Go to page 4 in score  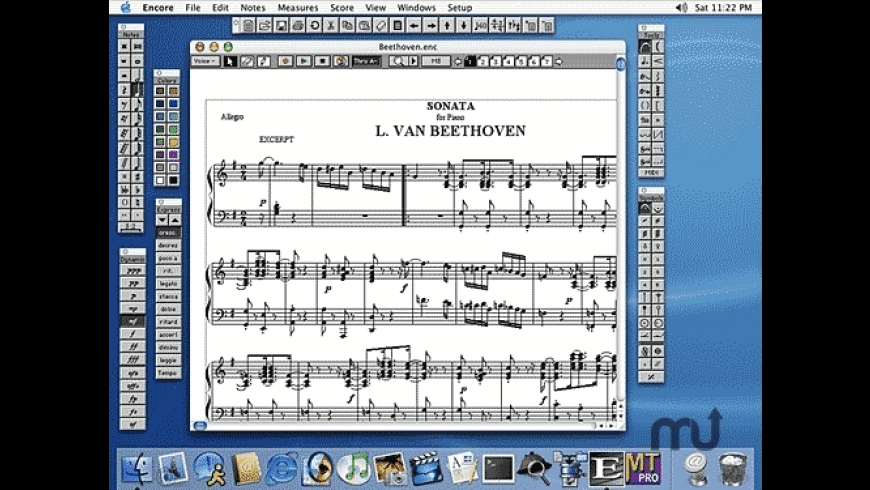click(508, 62)
